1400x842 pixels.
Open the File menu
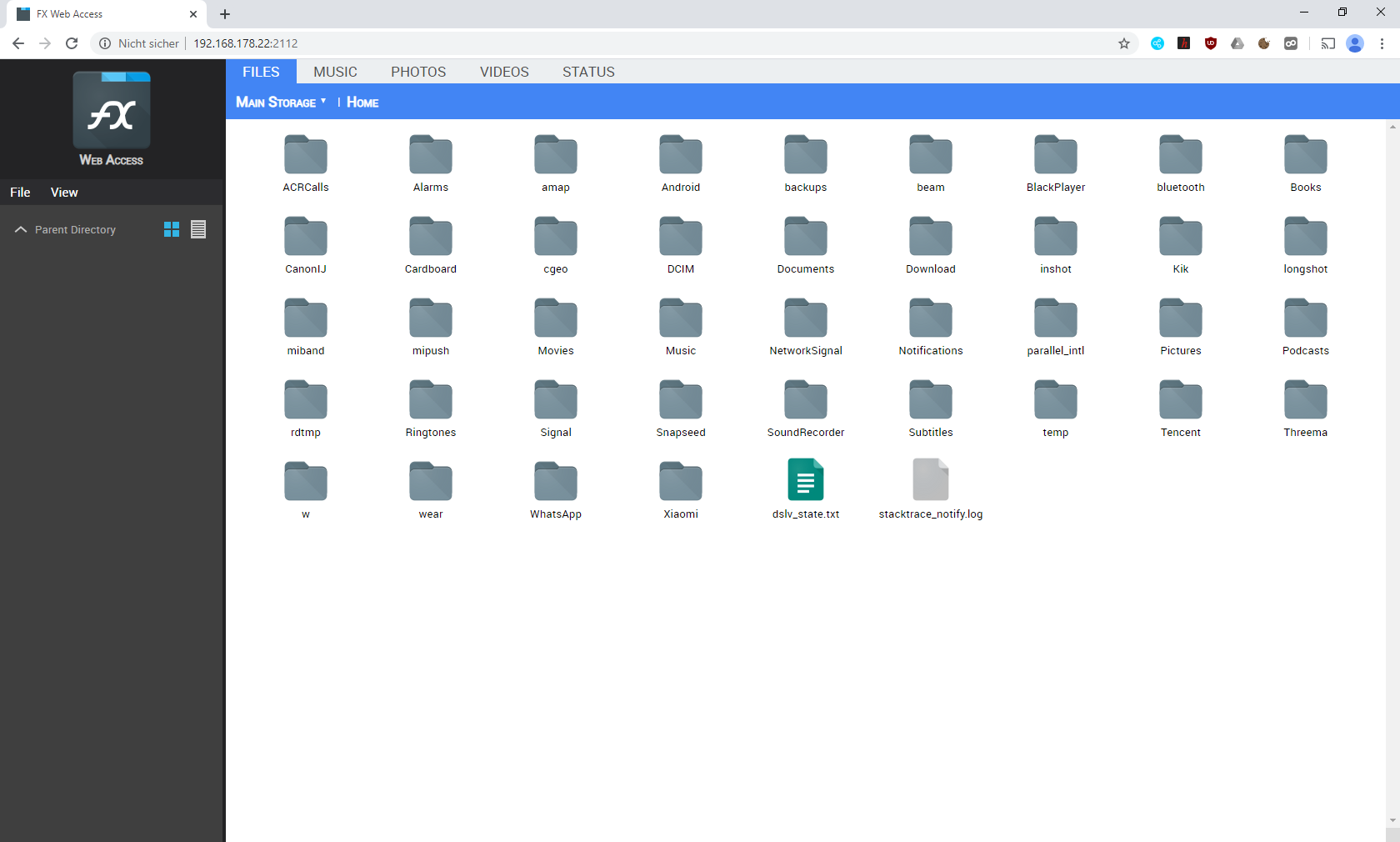(x=20, y=193)
